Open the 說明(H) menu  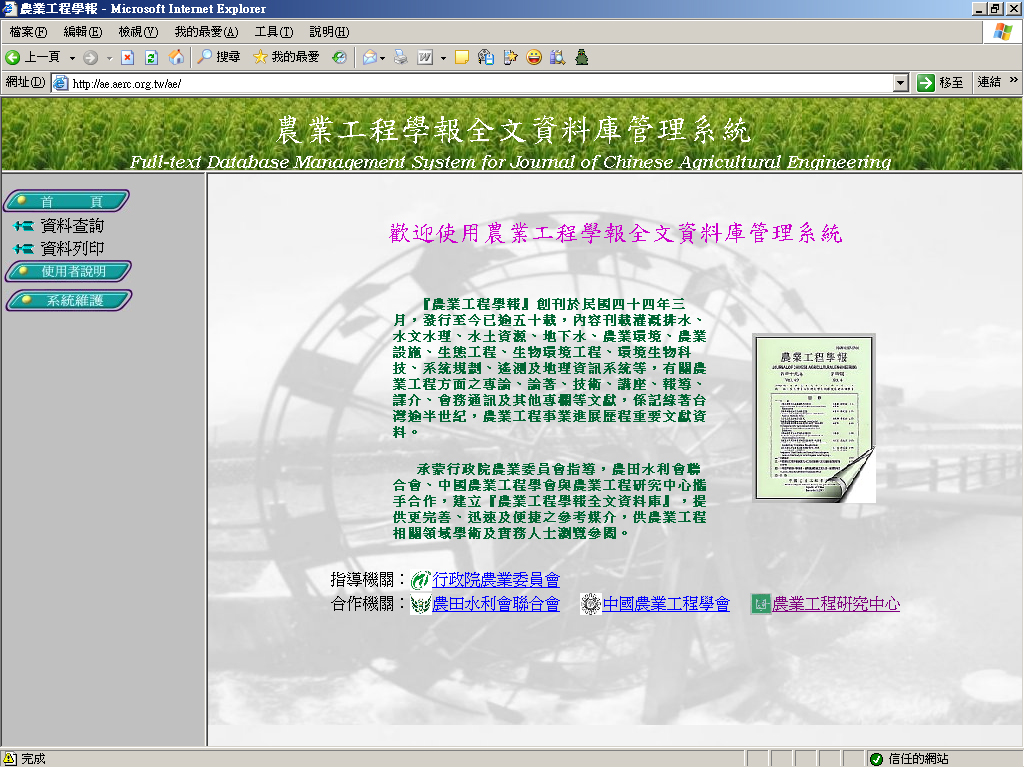coord(329,31)
